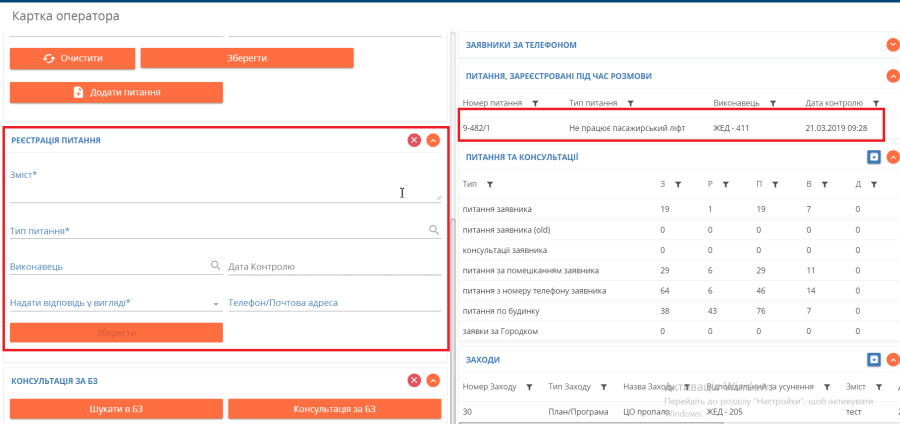Viewport: 900px width, 424px height.
Task: Collapse the Реєстрація питання section
Action: (x=433, y=141)
